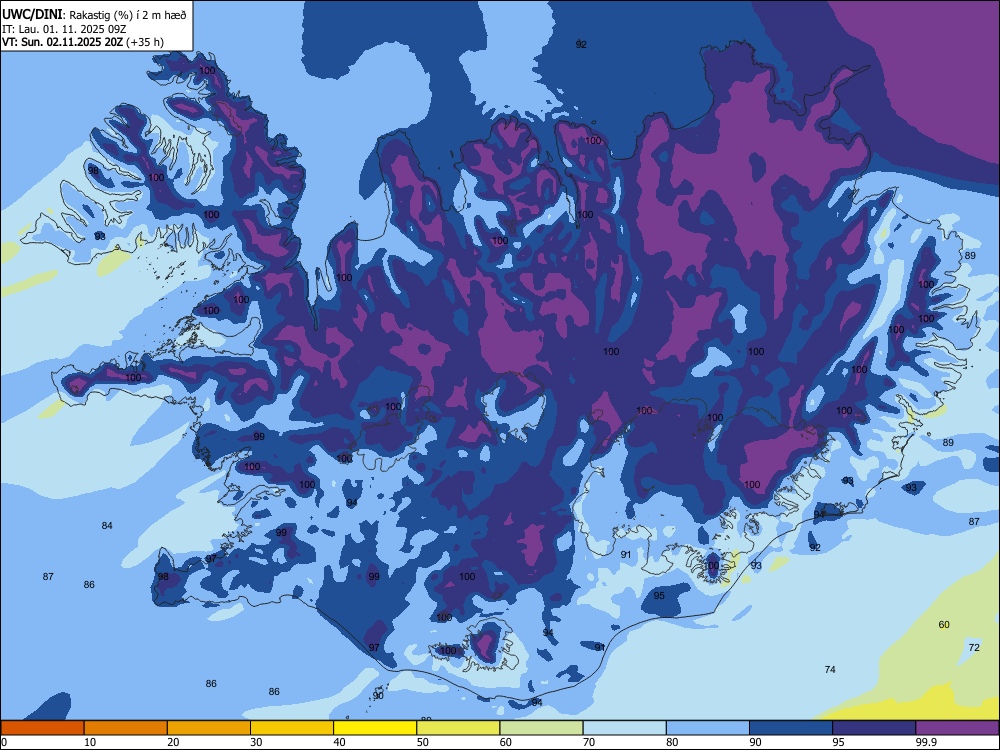
Task: Click the light blue 80–90 legend swatch
Action: pyautogui.click(x=708, y=728)
